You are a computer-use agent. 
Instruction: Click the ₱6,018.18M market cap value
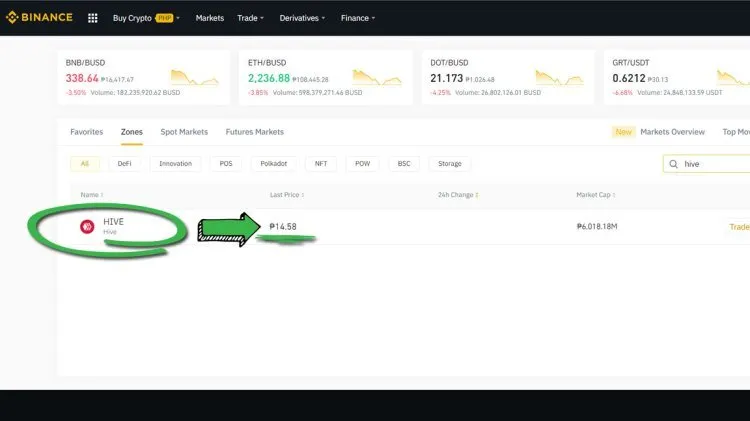pyautogui.click(x=597, y=227)
